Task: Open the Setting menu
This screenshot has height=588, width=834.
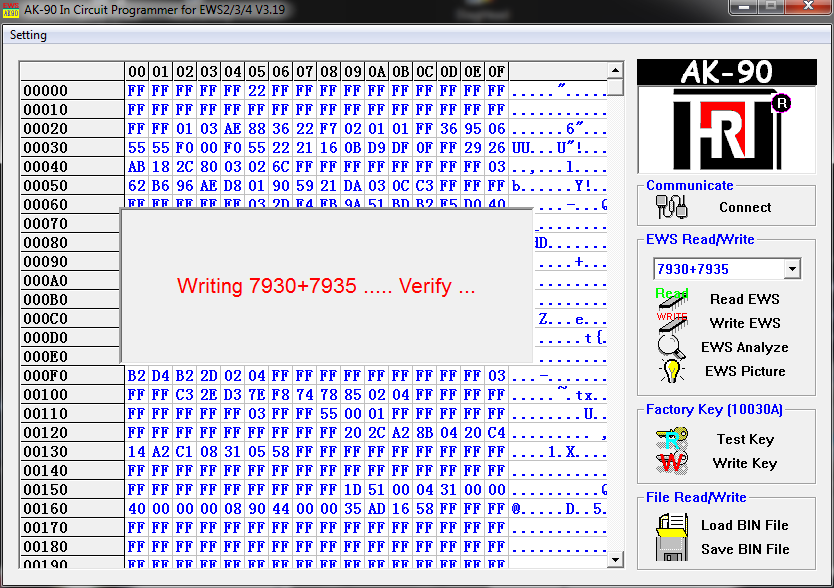Action: 28,35
